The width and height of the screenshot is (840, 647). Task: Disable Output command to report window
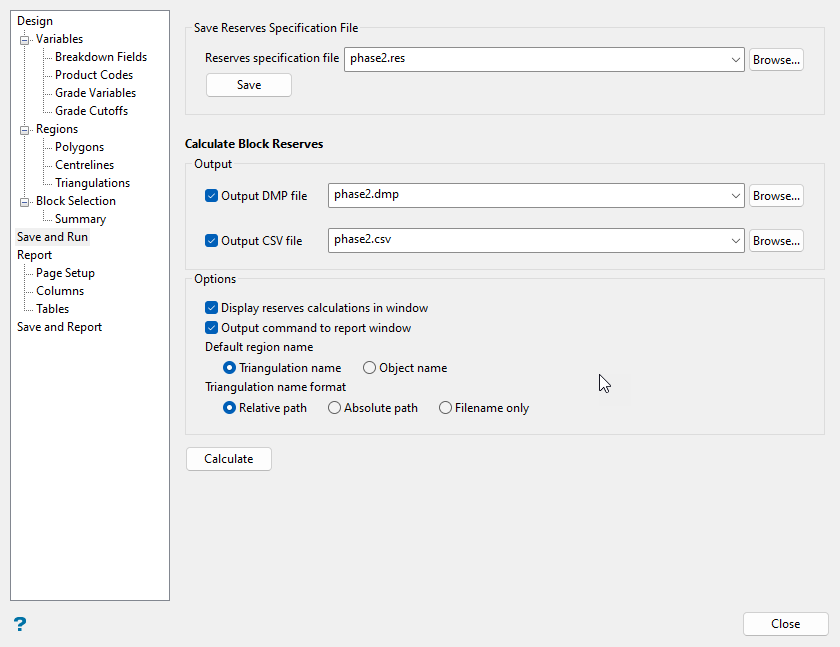pos(211,328)
